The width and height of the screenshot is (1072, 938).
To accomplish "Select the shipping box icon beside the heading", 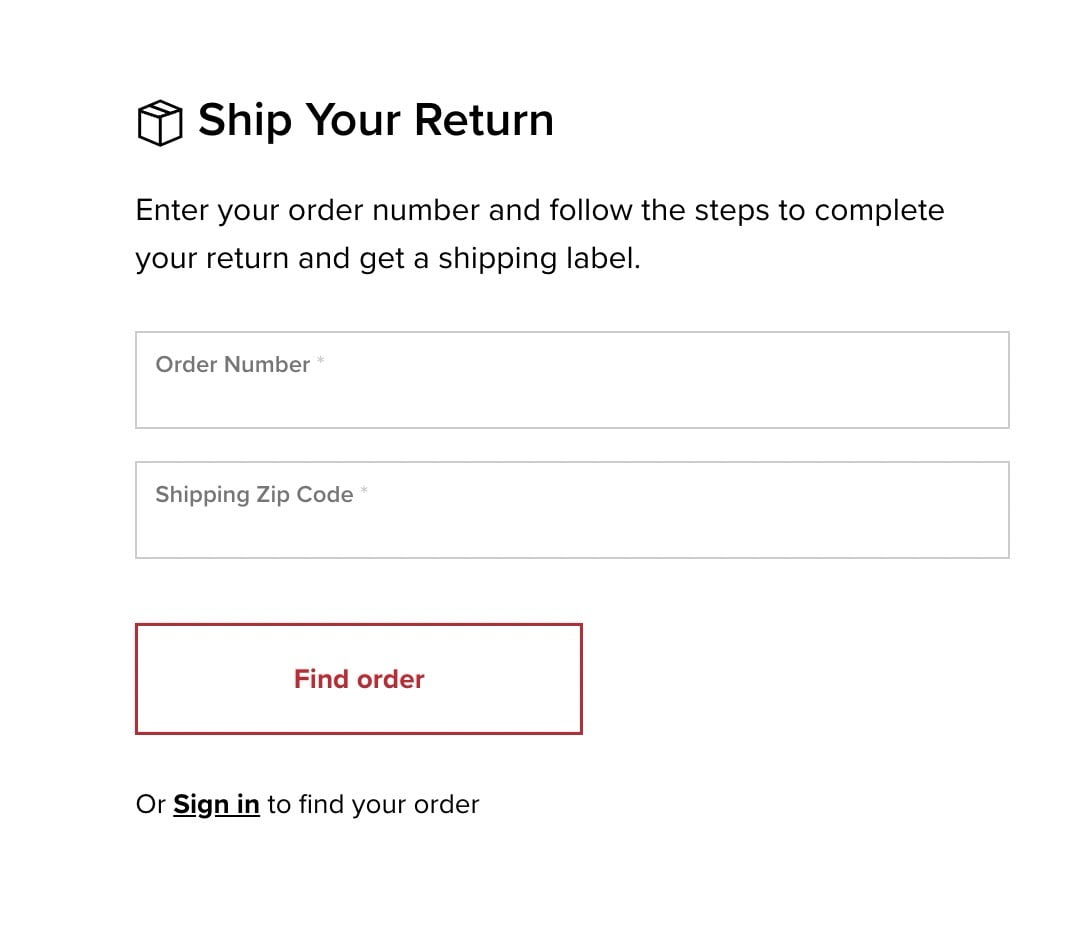I will (x=159, y=121).
